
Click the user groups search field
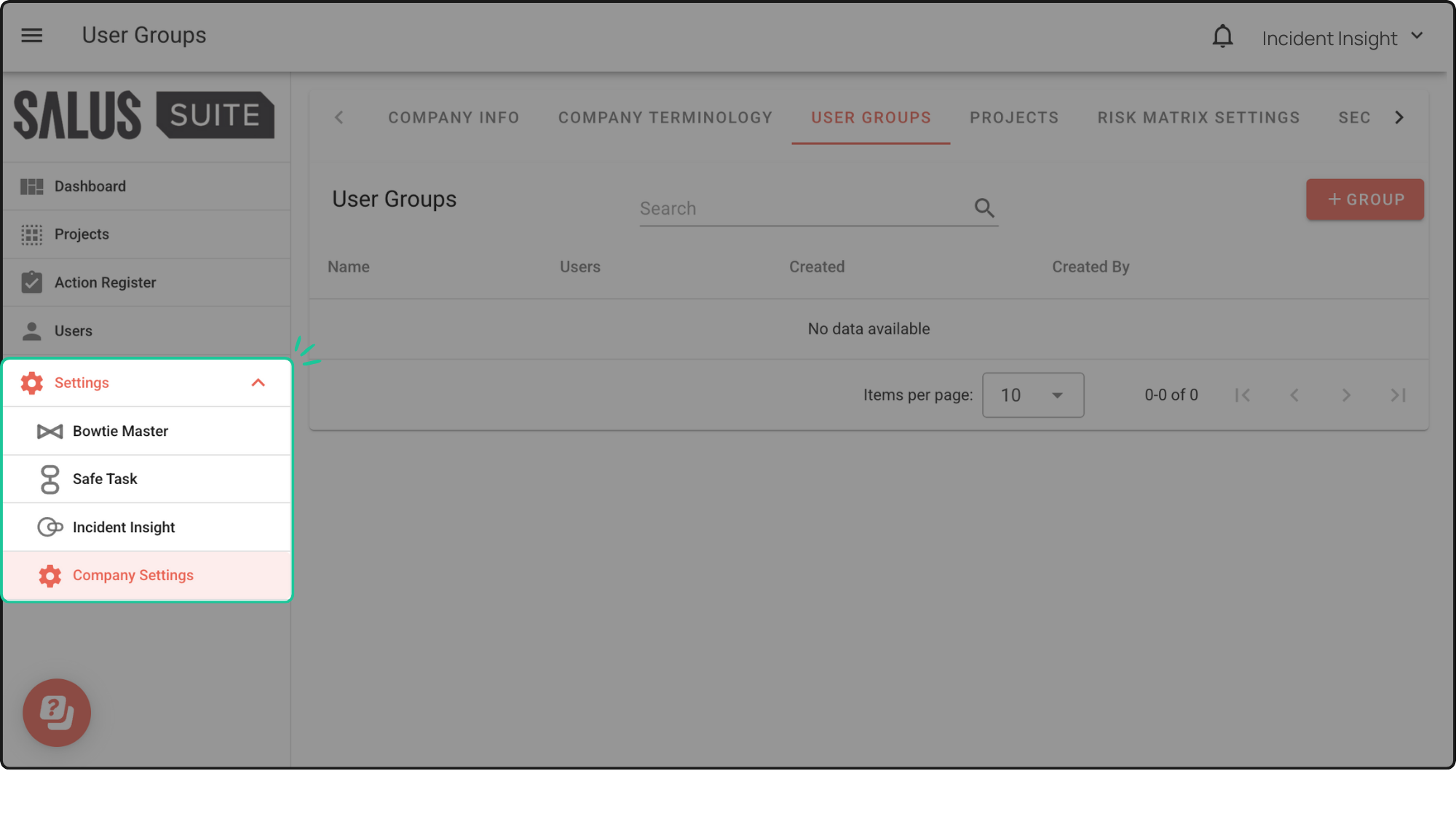coord(801,209)
